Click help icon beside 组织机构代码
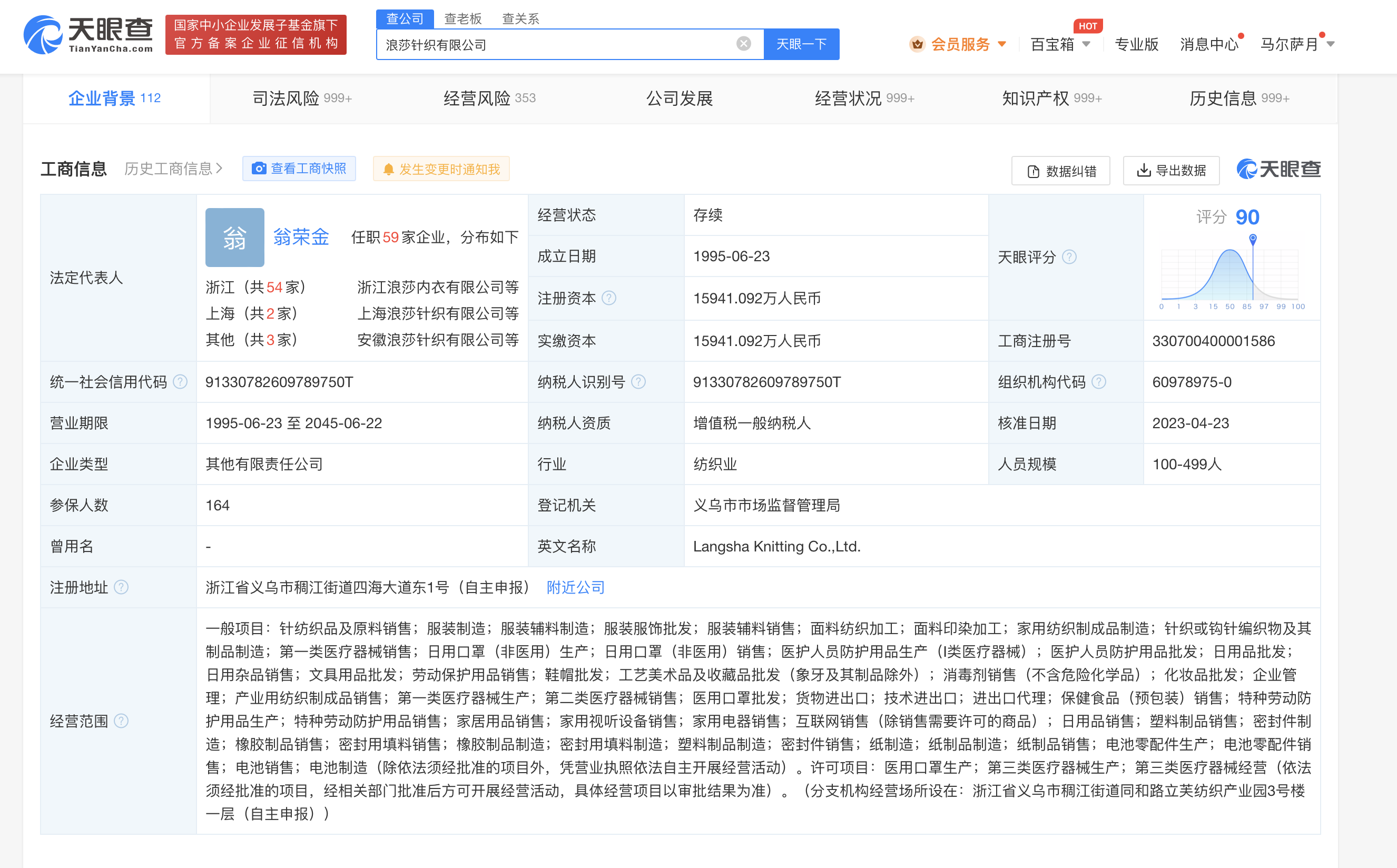 click(1098, 382)
